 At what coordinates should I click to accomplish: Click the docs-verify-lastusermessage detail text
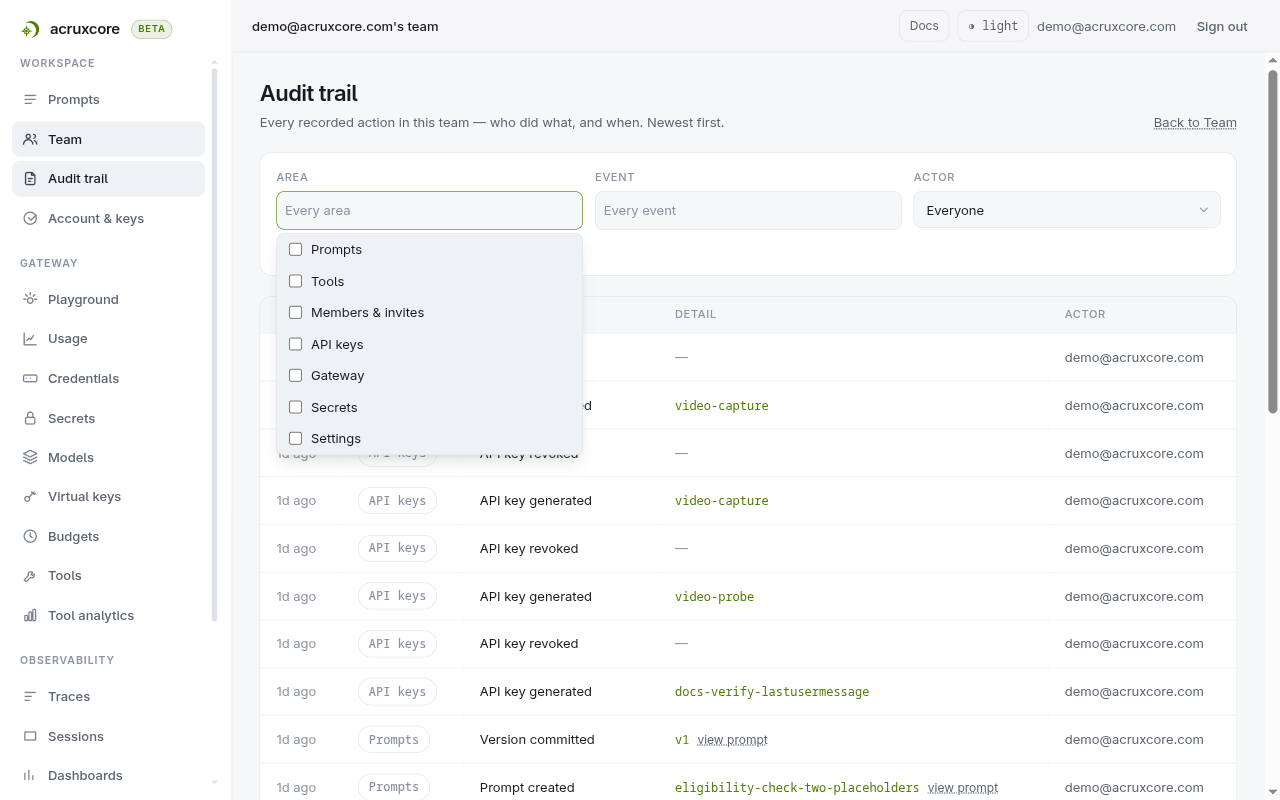click(x=772, y=692)
